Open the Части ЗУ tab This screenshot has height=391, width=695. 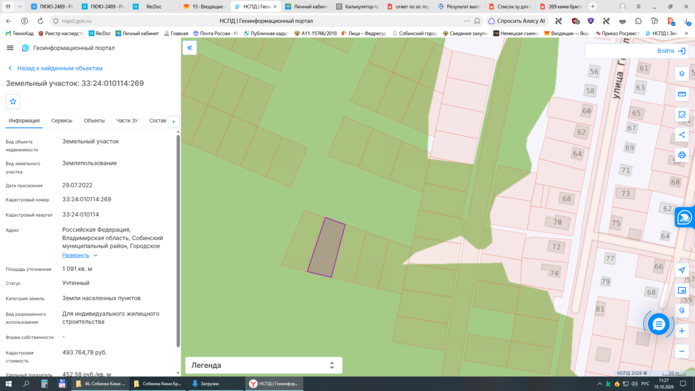pos(127,121)
